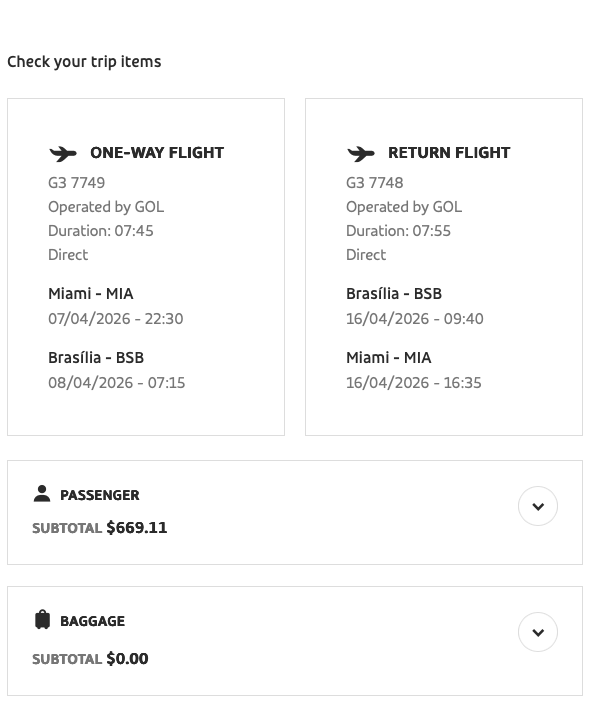Click the passenger subtotal $669.11
The image size is (602, 717).
tap(137, 528)
